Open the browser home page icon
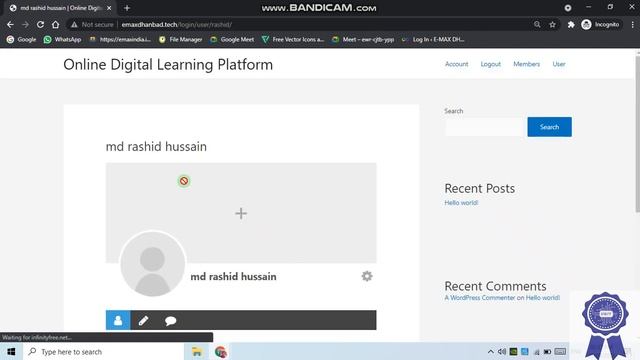 [x=56, y=24]
